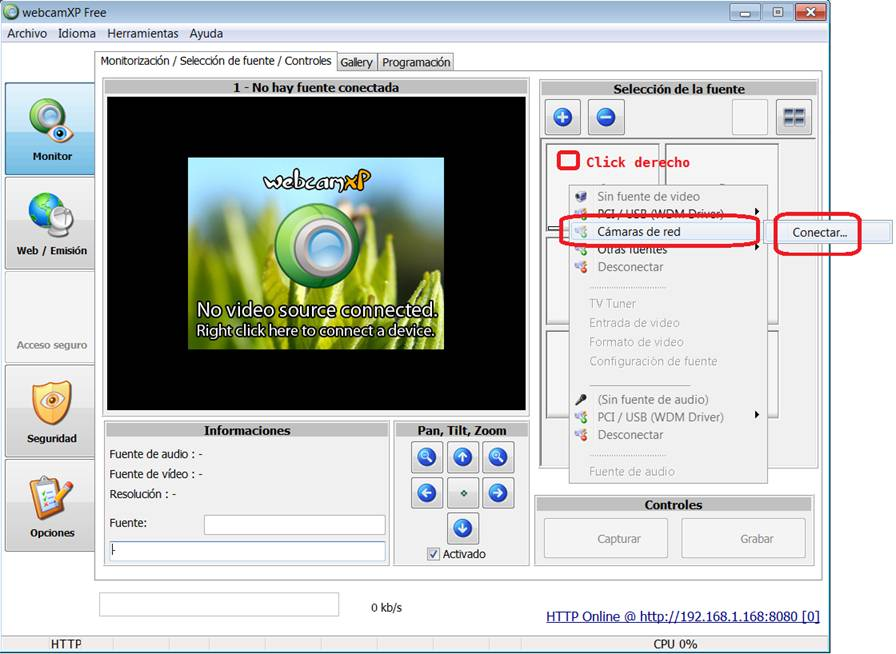Open the Opciones sidebar icon
896x654 pixels.
(49, 505)
